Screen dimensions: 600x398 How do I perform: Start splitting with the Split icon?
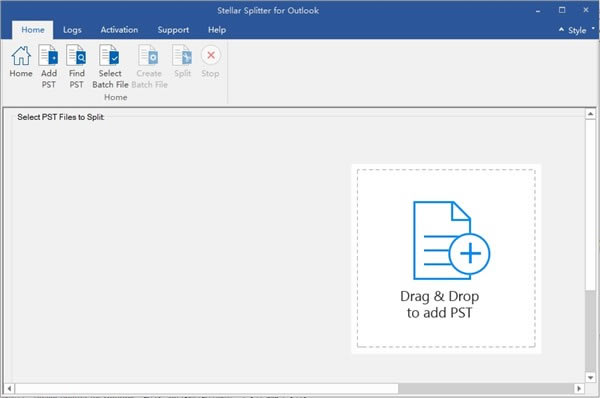[x=182, y=55]
